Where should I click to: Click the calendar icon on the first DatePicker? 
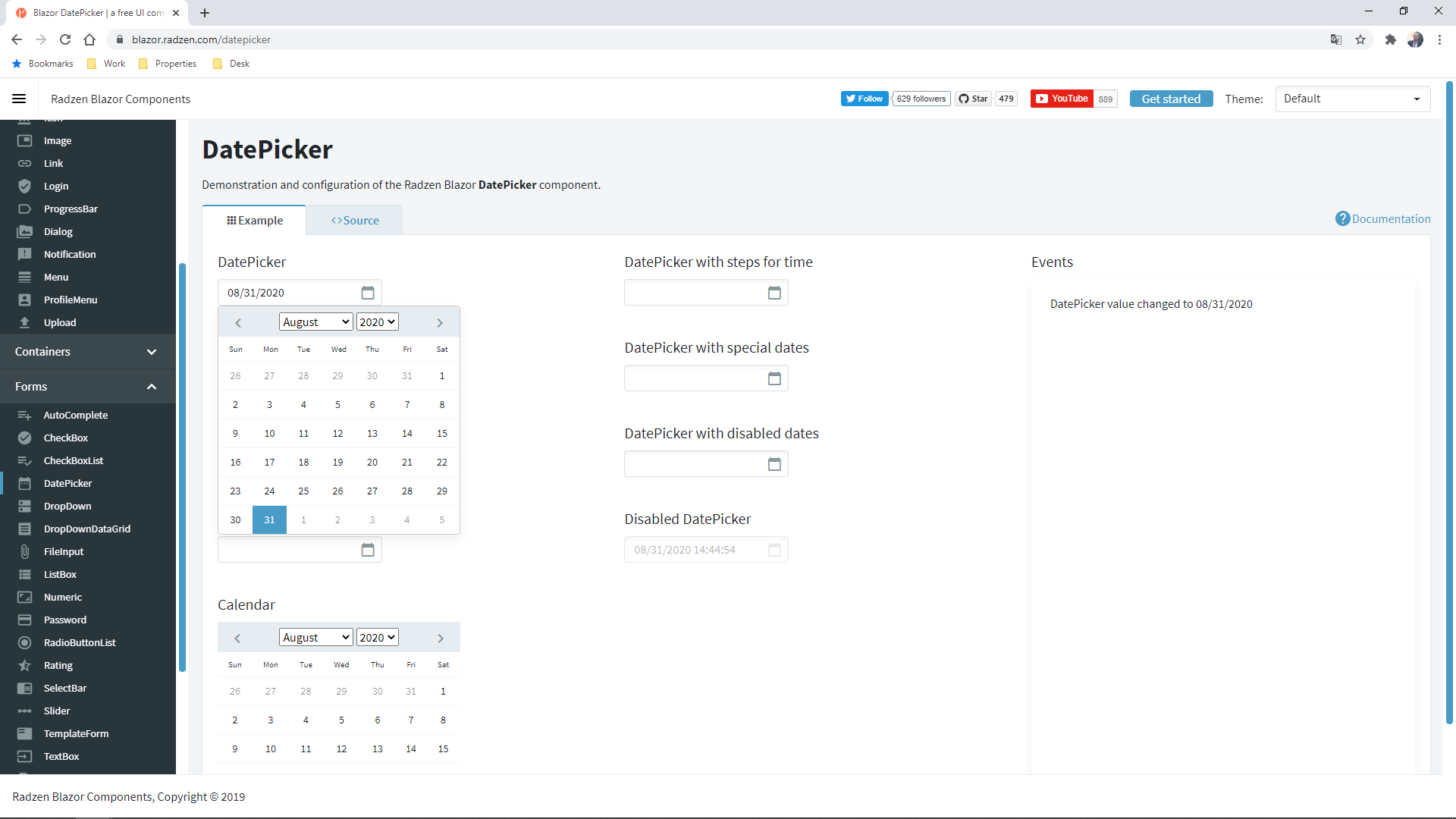coord(368,292)
